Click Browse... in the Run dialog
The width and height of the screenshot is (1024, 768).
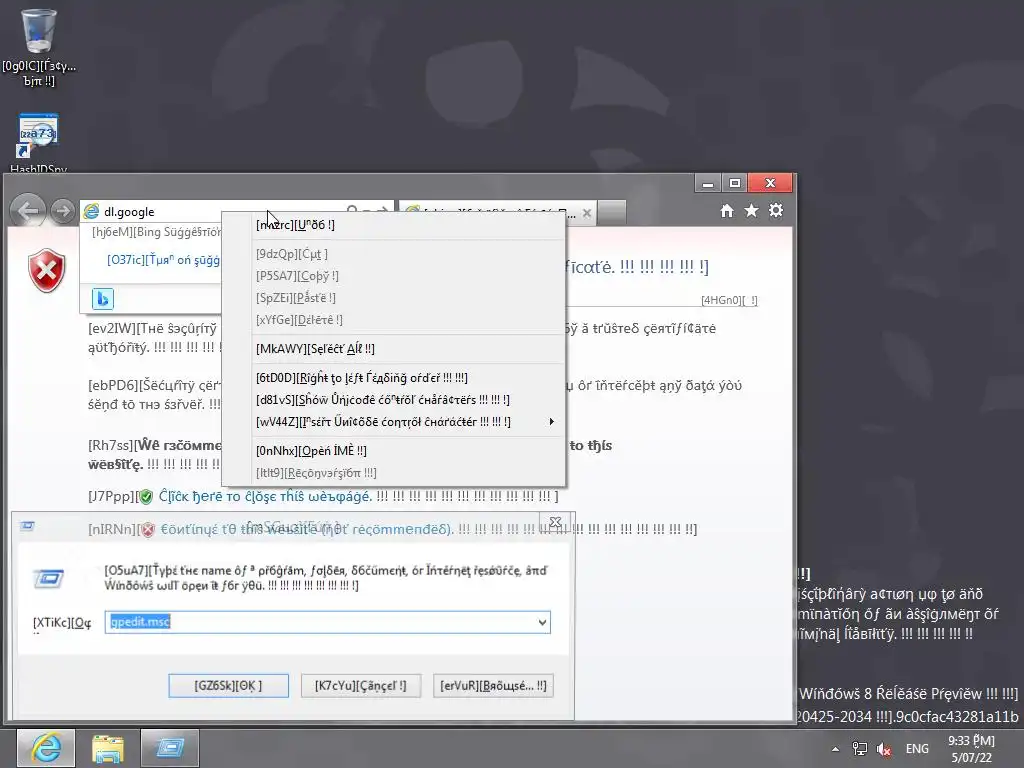[x=493, y=686]
